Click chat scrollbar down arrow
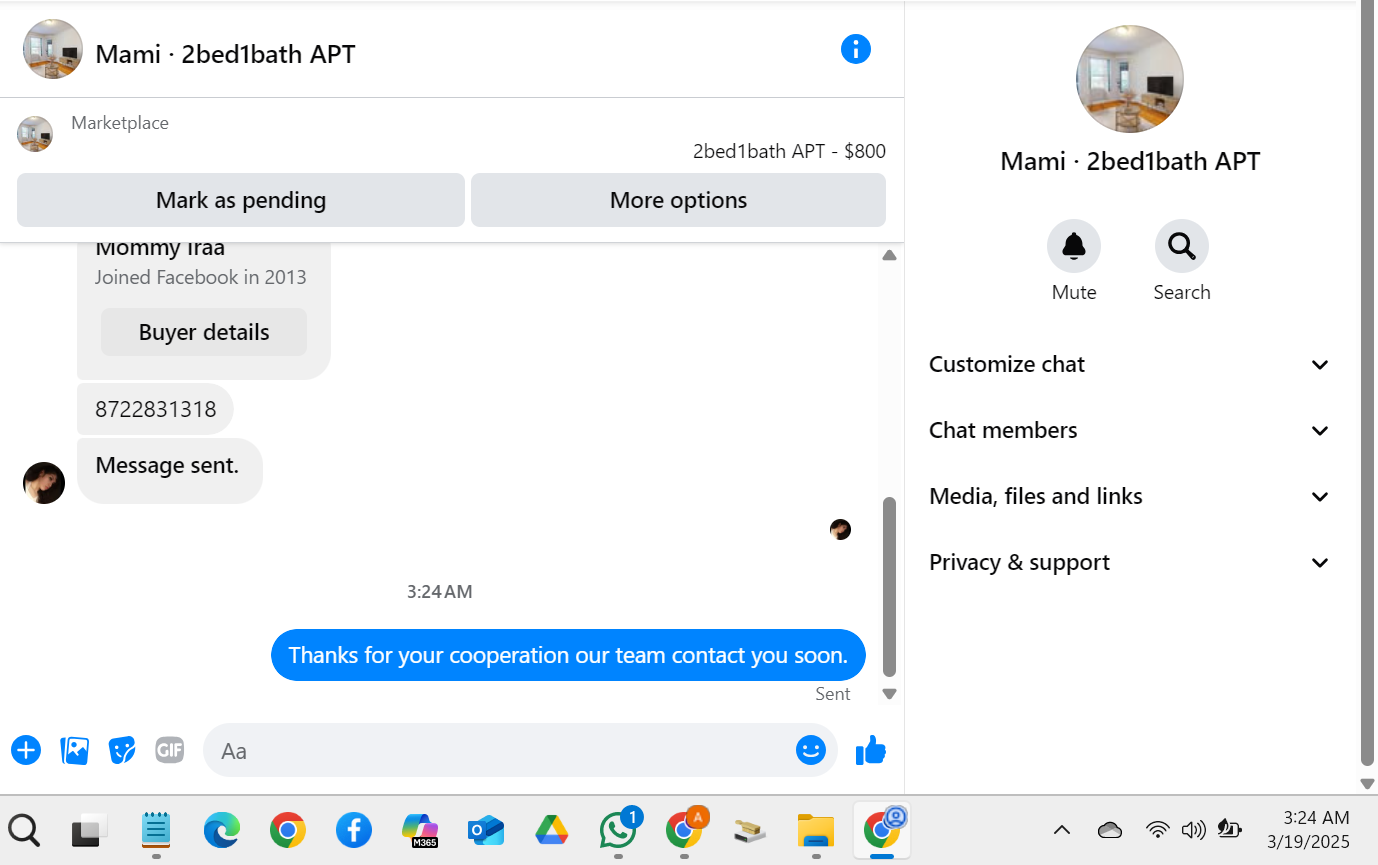 [889, 694]
